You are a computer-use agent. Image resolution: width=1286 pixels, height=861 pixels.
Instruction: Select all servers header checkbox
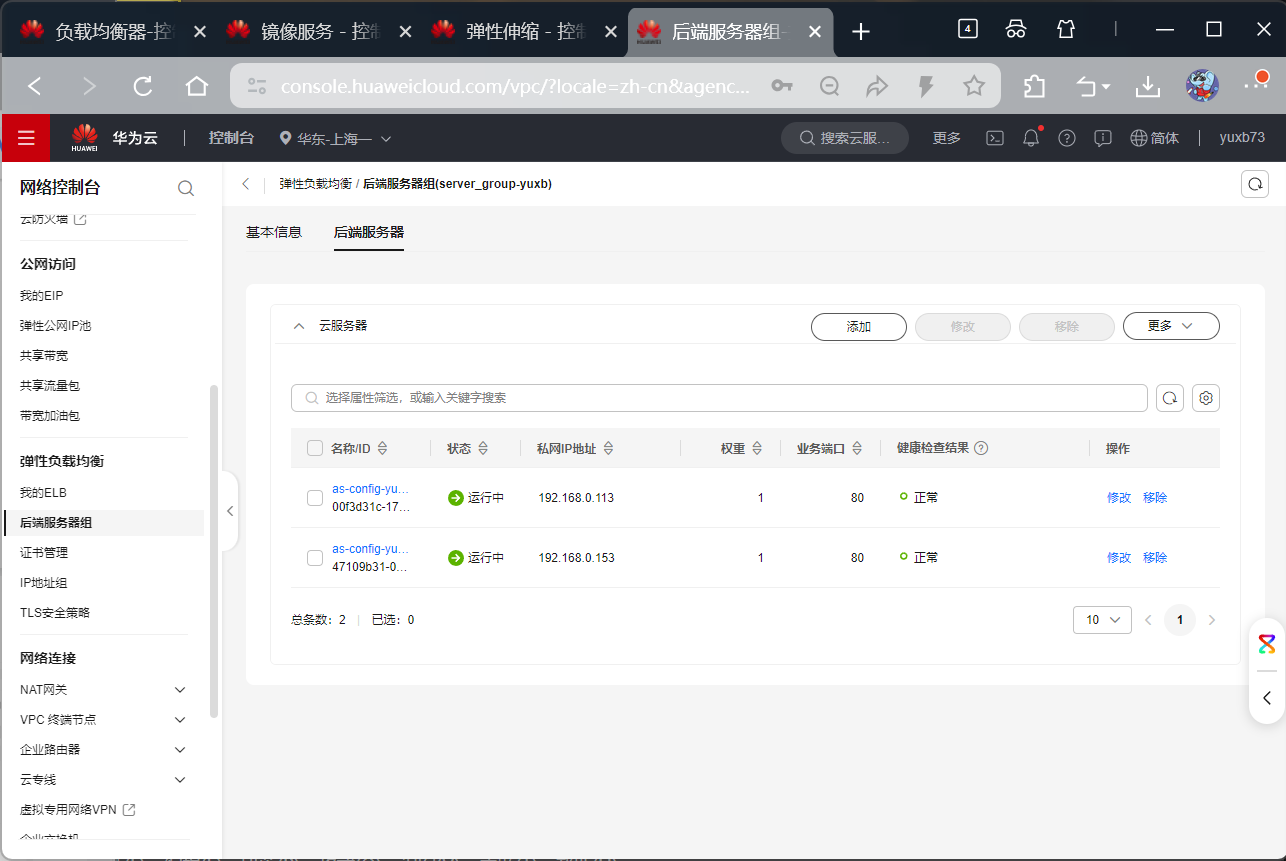pyautogui.click(x=315, y=448)
